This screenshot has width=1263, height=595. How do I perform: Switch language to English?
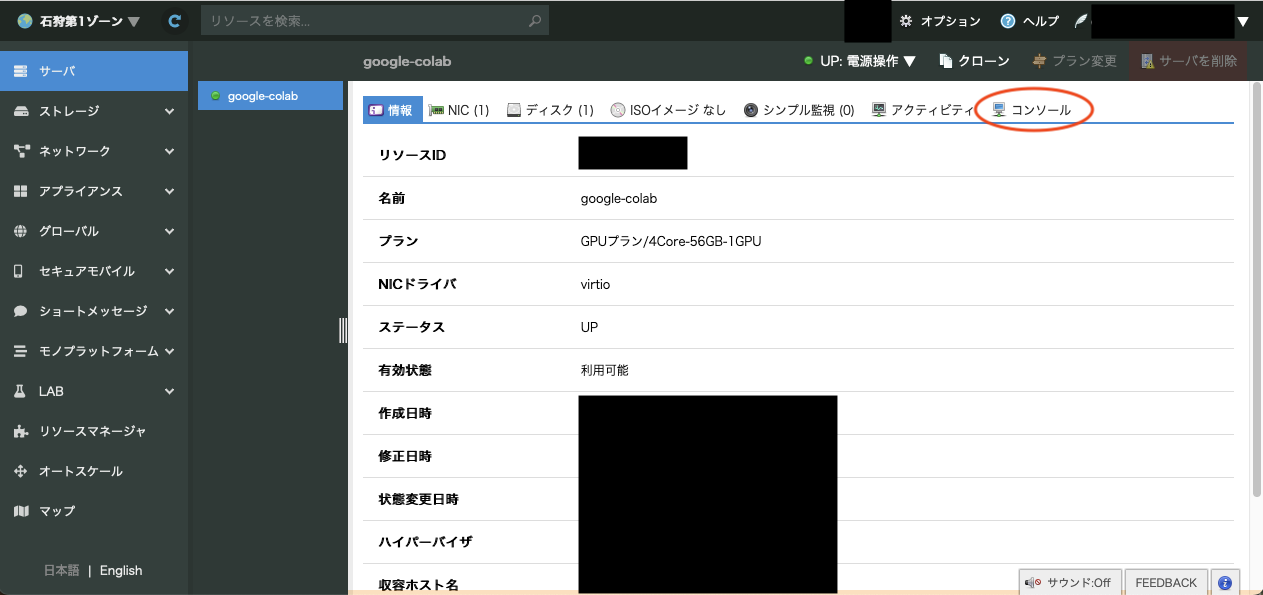coord(121,570)
